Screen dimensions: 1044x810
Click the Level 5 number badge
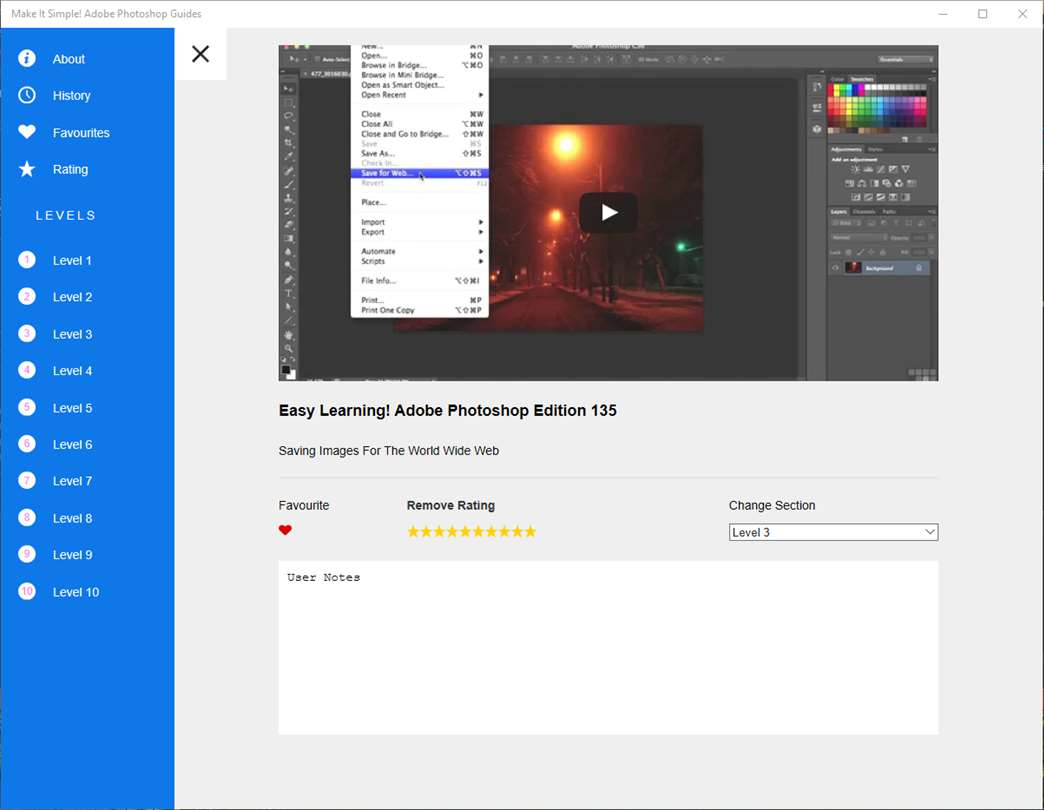tap(27, 407)
